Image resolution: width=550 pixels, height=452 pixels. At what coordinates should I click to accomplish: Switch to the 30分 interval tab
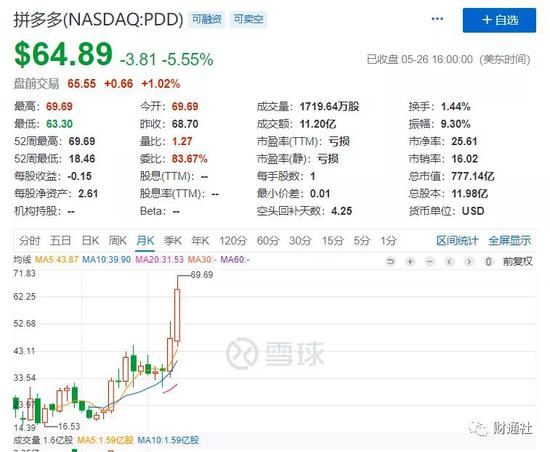click(300, 241)
